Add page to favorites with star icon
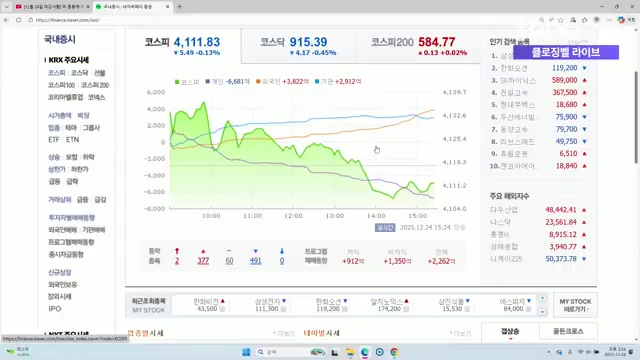The width and height of the screenshot is (640, 360). pos(561,20)
